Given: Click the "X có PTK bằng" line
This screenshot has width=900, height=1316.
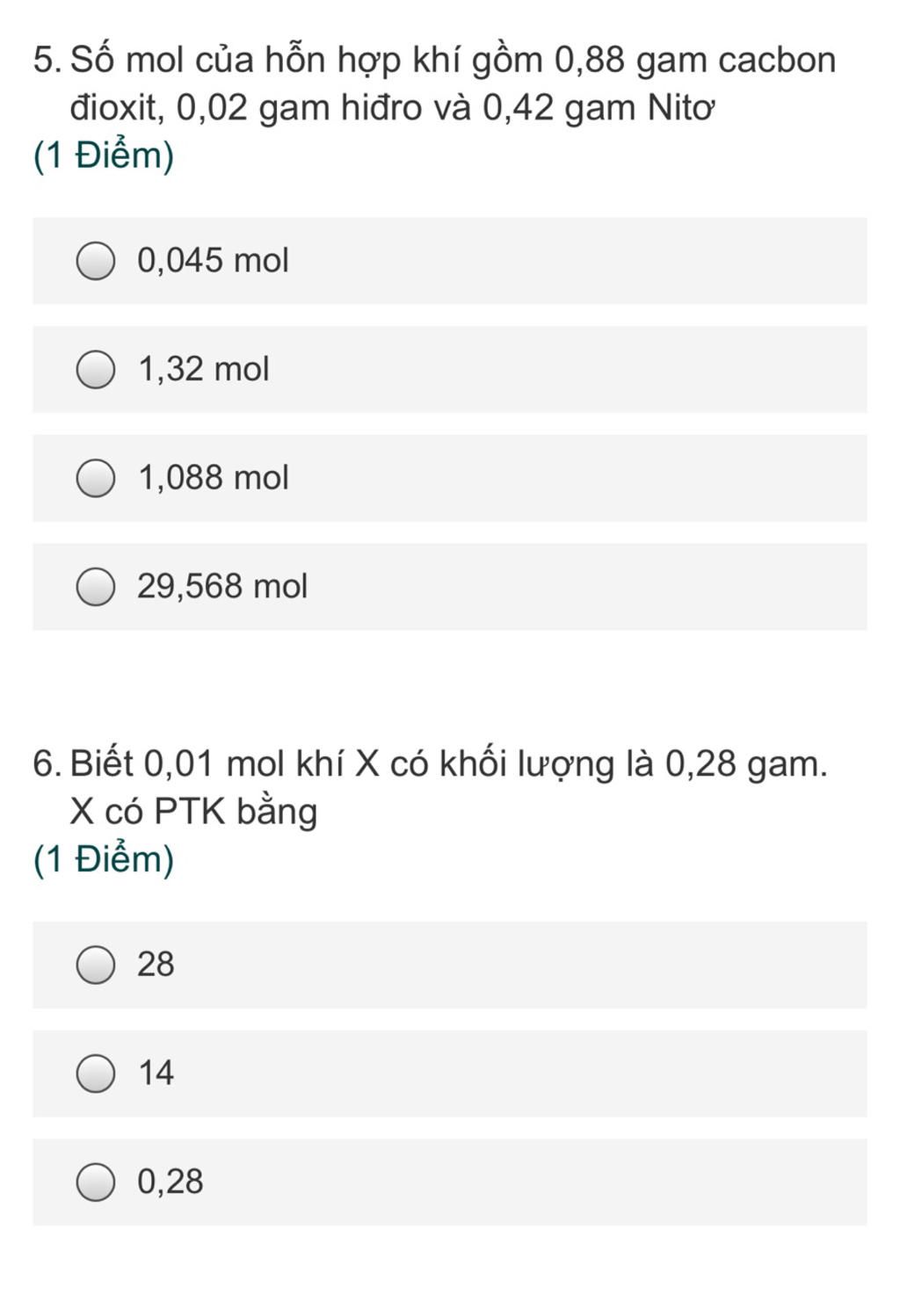Looking at the screenshot, I should point(193,812).
